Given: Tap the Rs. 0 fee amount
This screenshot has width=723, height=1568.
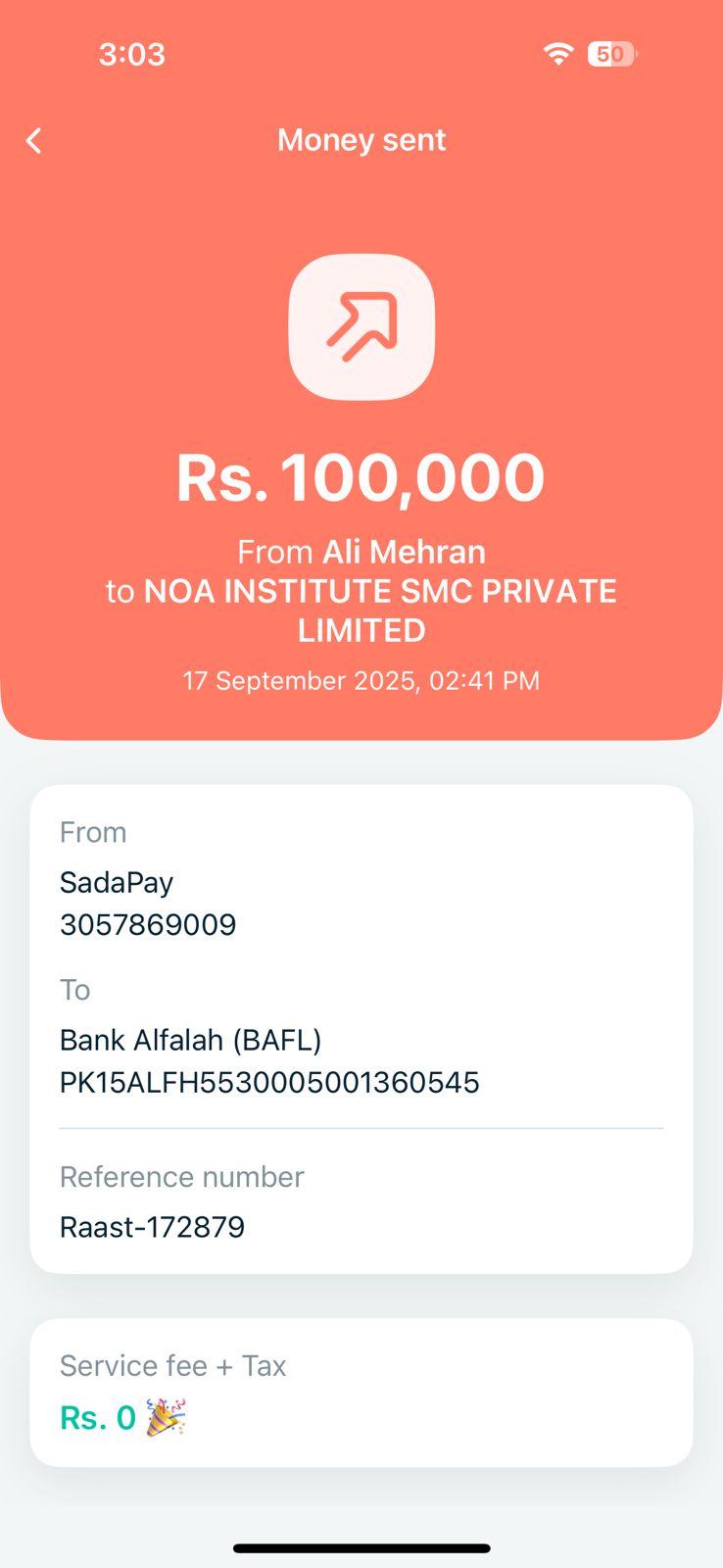Looking at the screenshot, I should (98, 1417).
